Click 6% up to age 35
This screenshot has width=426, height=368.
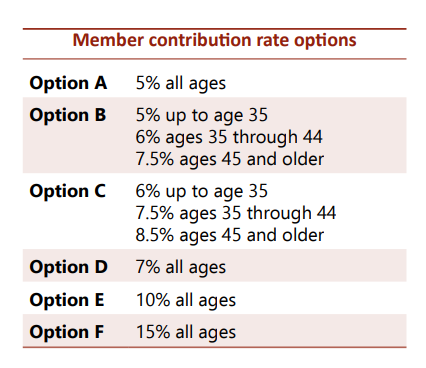(202, 191)
